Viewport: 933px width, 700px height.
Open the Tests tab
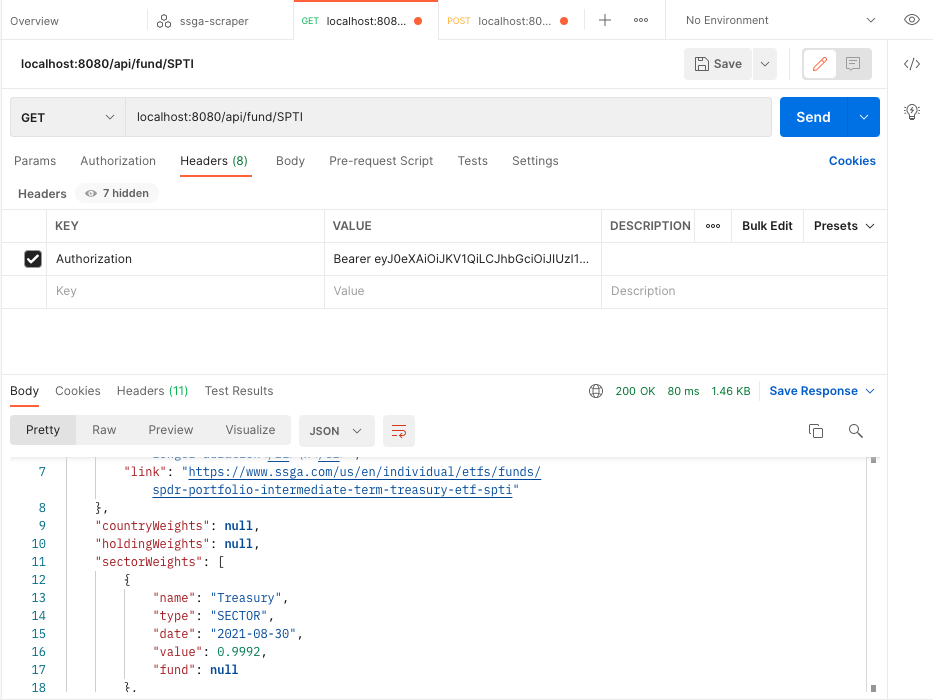[x=472, y=161]
